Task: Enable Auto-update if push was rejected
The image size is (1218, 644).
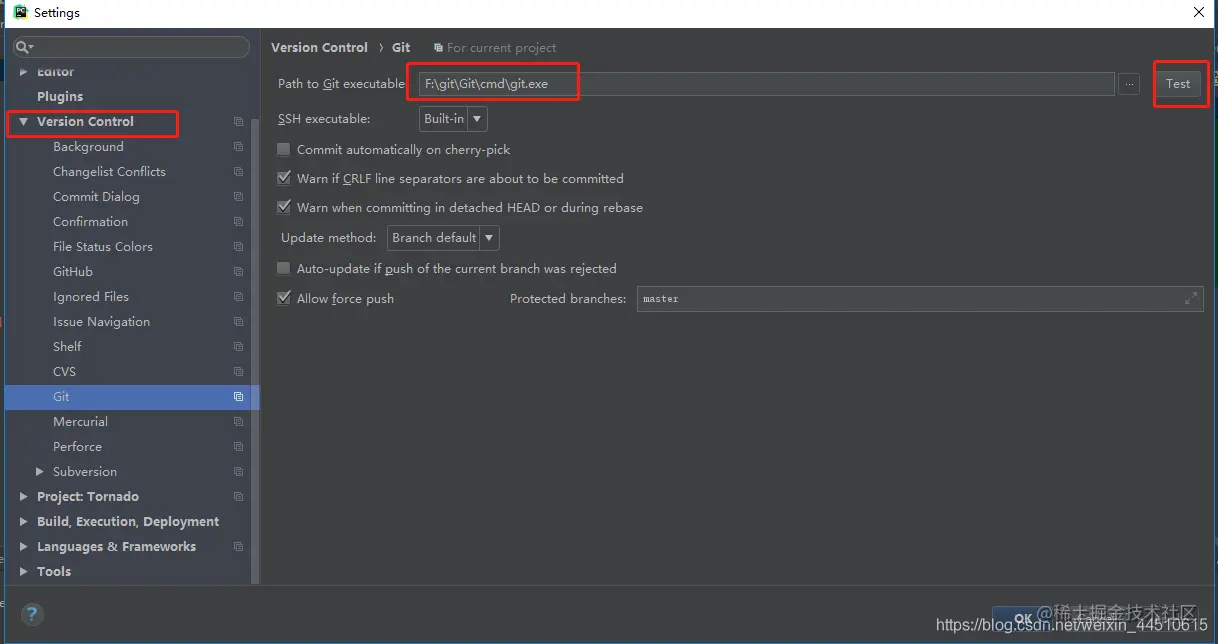Action: (x=284, y=268)
